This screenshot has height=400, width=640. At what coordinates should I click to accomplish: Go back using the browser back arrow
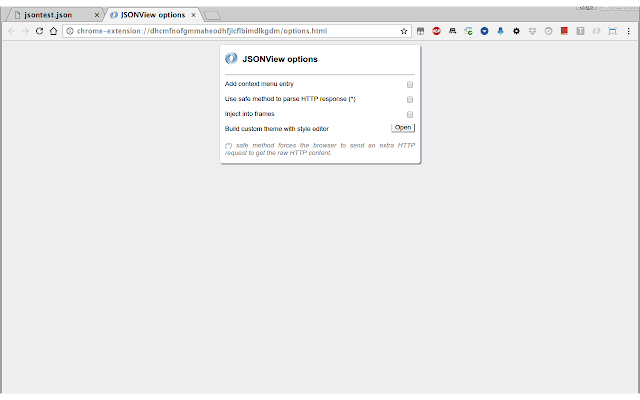(11, 31)
